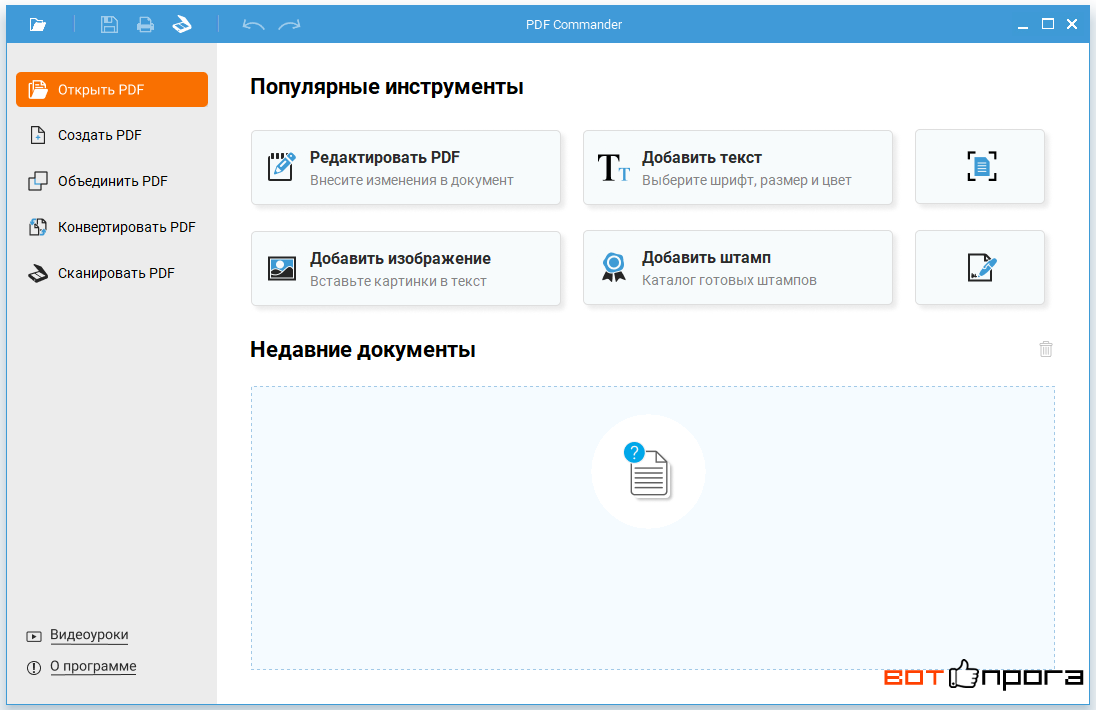Select Объединить PDF in sidebar
Screen dimensions: 1096x710
[x=98, y=181]
